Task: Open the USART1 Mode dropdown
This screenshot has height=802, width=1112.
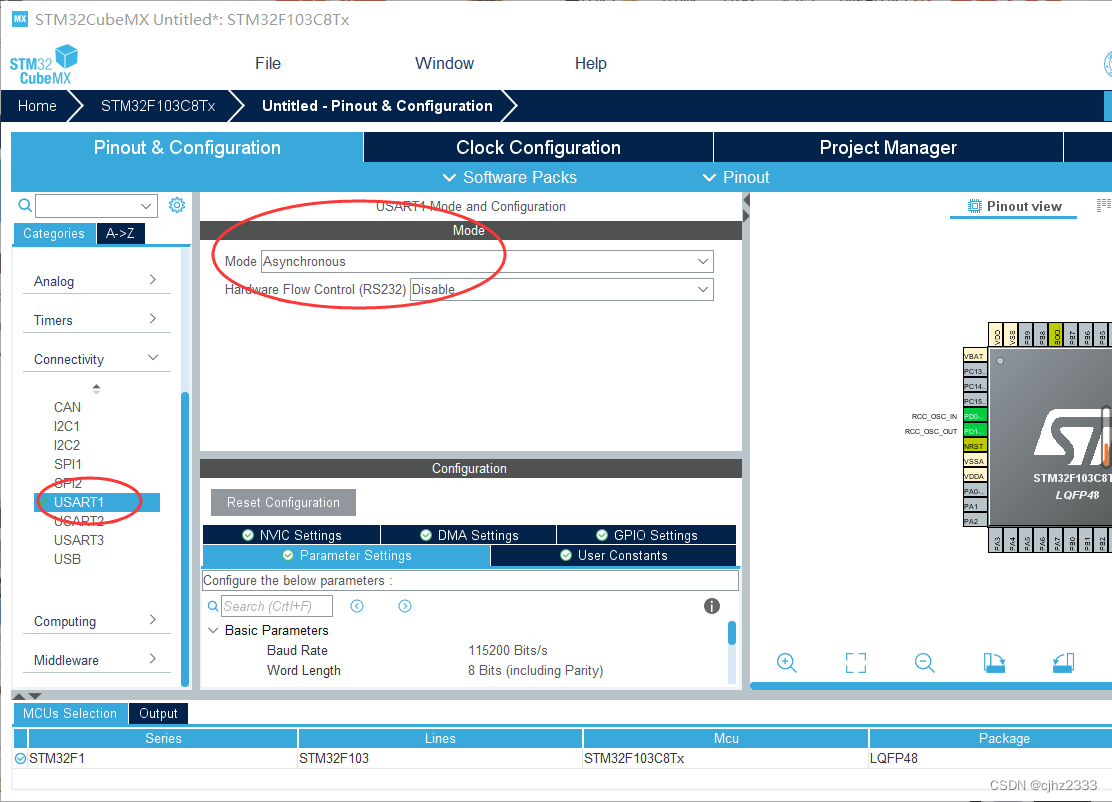Action: pos(487,262)
